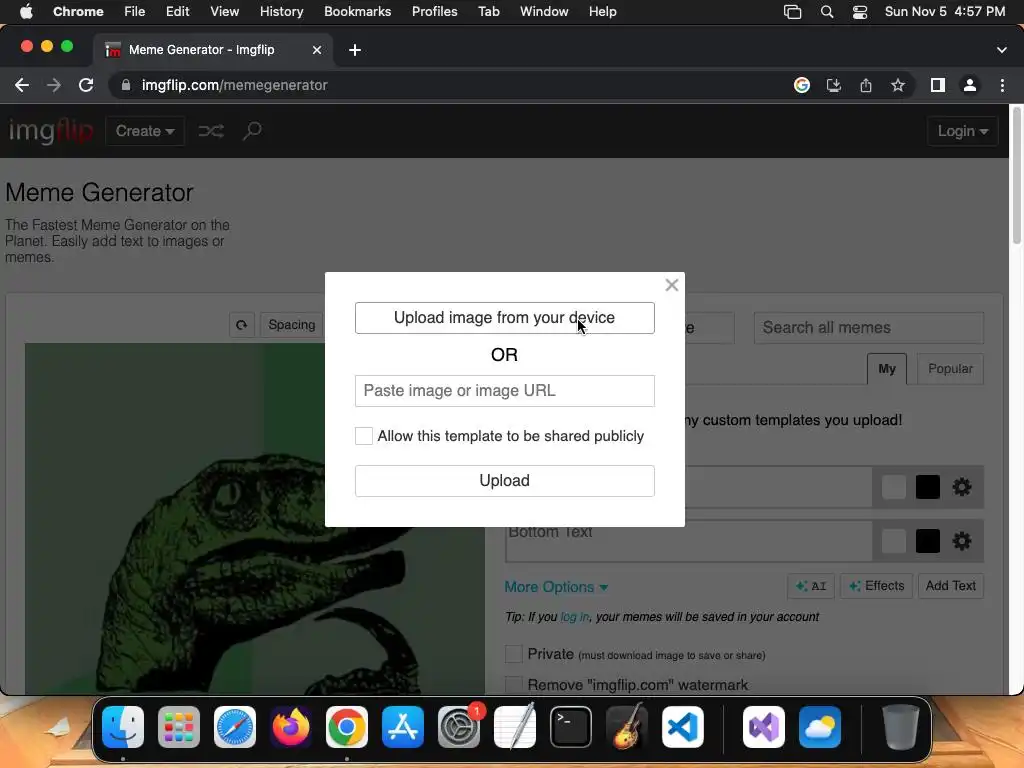Image resolution: width=1024 pixels, height=768 pixels.
Task: Click the Spacing button
Action: [291, 325]
